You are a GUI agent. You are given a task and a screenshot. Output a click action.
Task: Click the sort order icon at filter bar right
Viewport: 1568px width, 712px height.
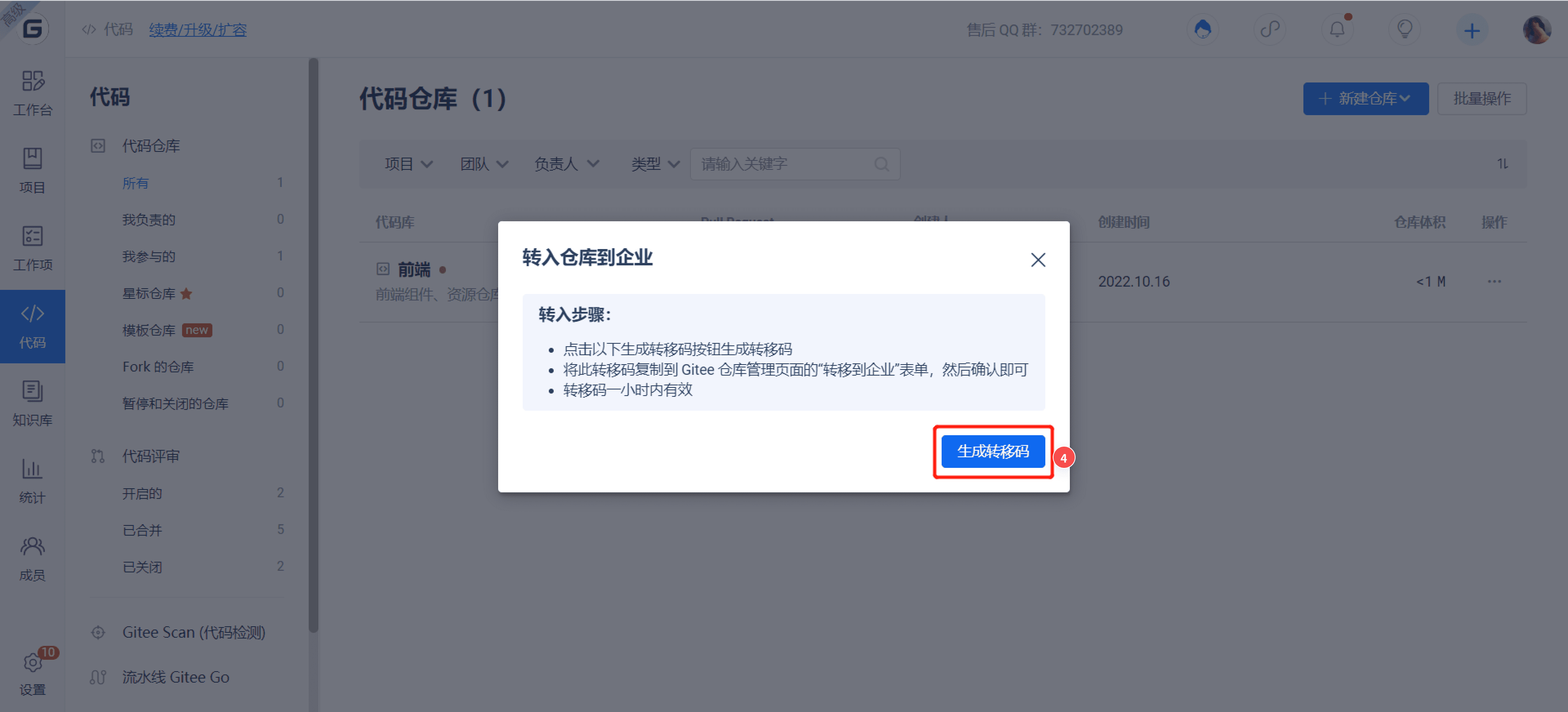(x=1503, y=163)
